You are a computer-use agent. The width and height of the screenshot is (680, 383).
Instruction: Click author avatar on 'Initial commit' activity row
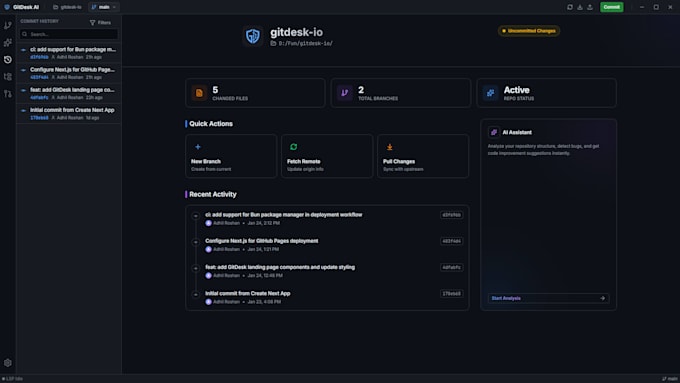click(x=209, y=301)
